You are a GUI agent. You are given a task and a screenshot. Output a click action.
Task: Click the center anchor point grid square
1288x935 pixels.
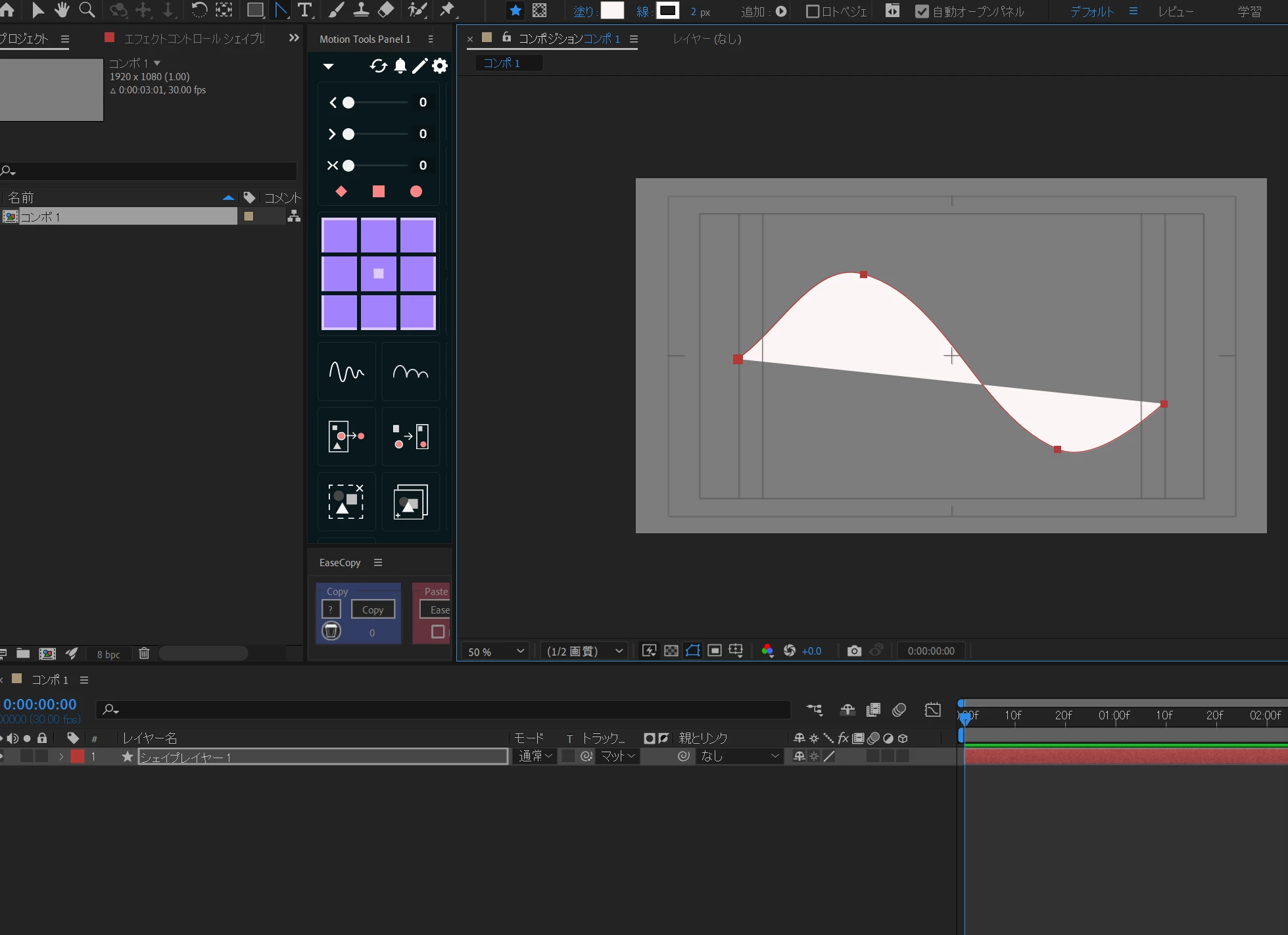[x=378, y=274]
